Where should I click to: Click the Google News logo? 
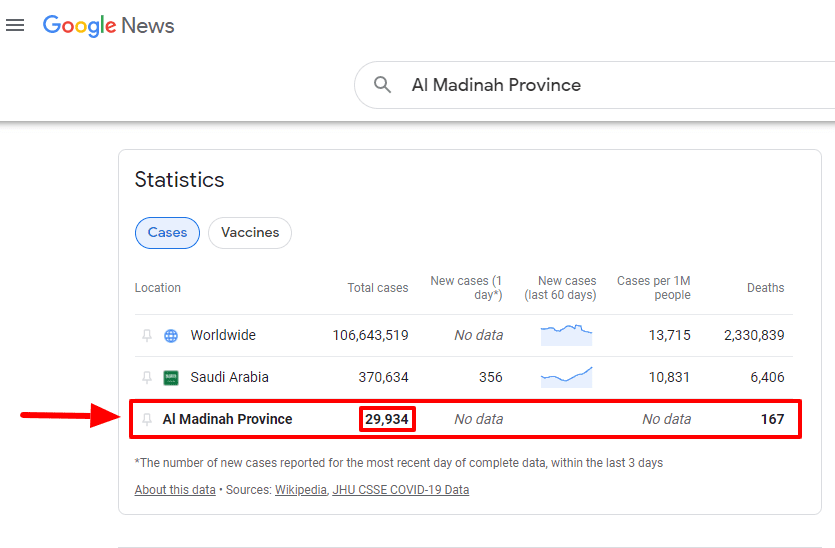109,26
